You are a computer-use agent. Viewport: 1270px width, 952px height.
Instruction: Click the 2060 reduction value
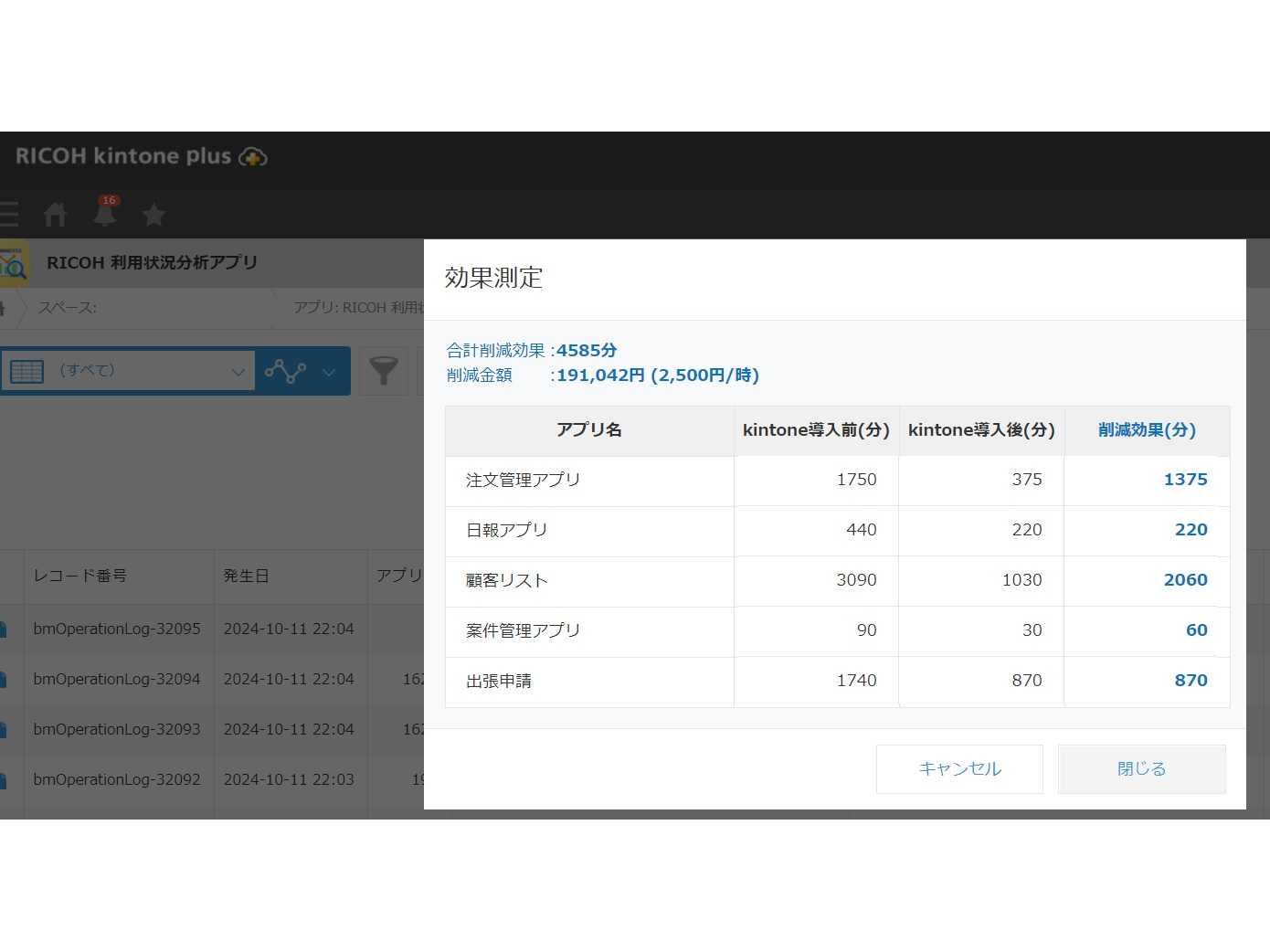[1185, 580]
